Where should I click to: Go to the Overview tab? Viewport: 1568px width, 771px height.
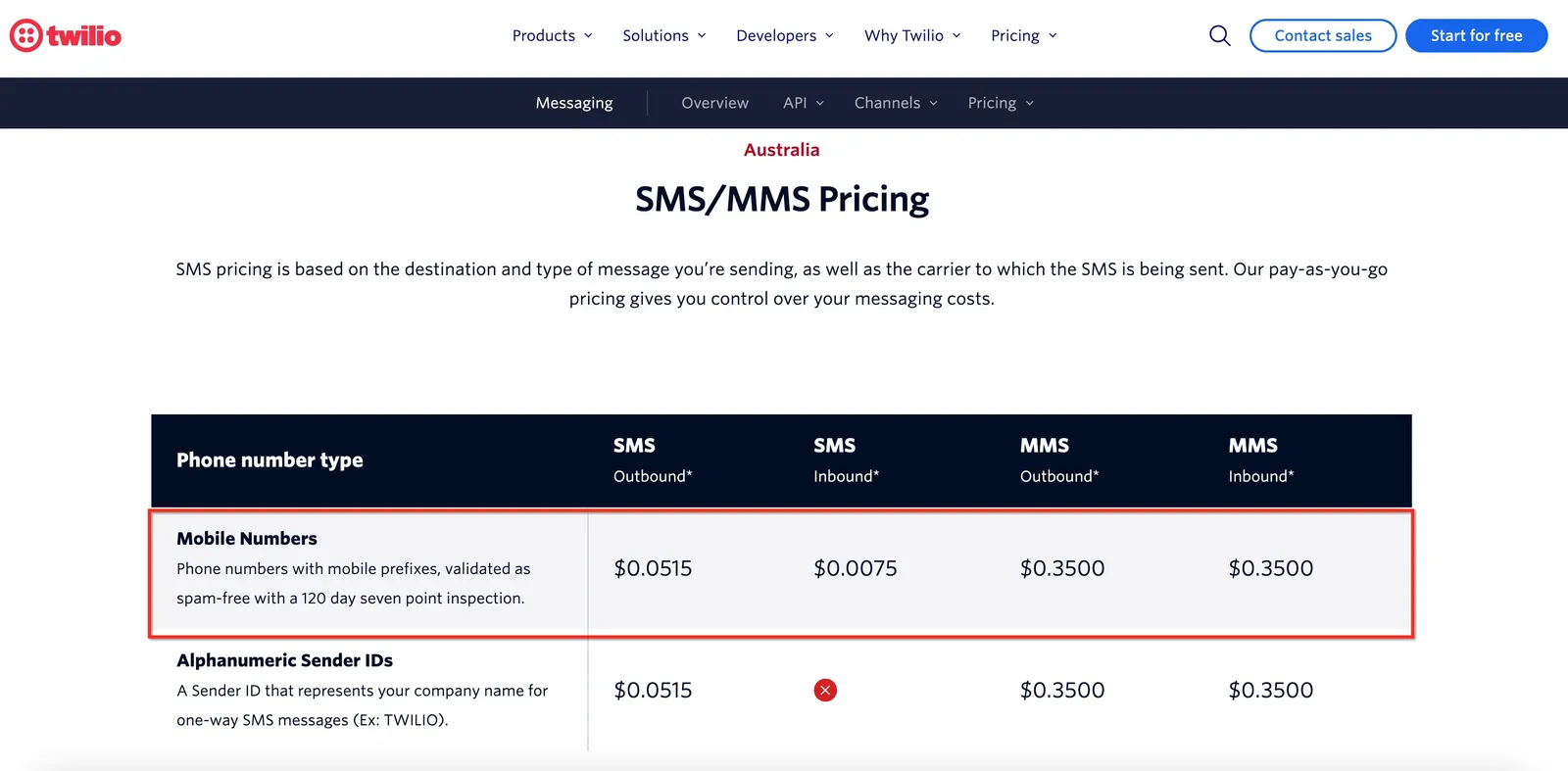714,103
